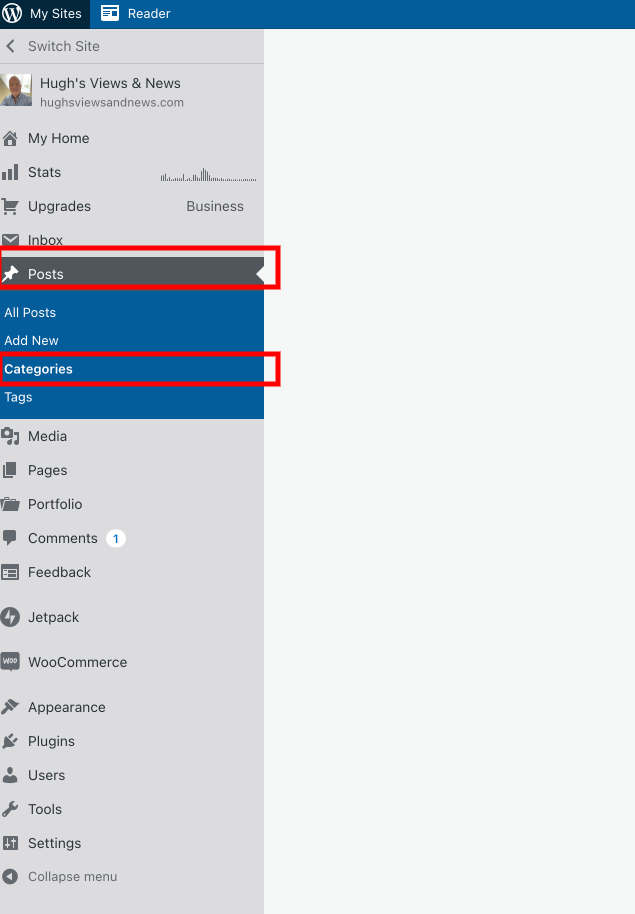Click the Upgrades shopping cart icon
Viewport: 635px width, 914px height.
click(x=10, y=207)
